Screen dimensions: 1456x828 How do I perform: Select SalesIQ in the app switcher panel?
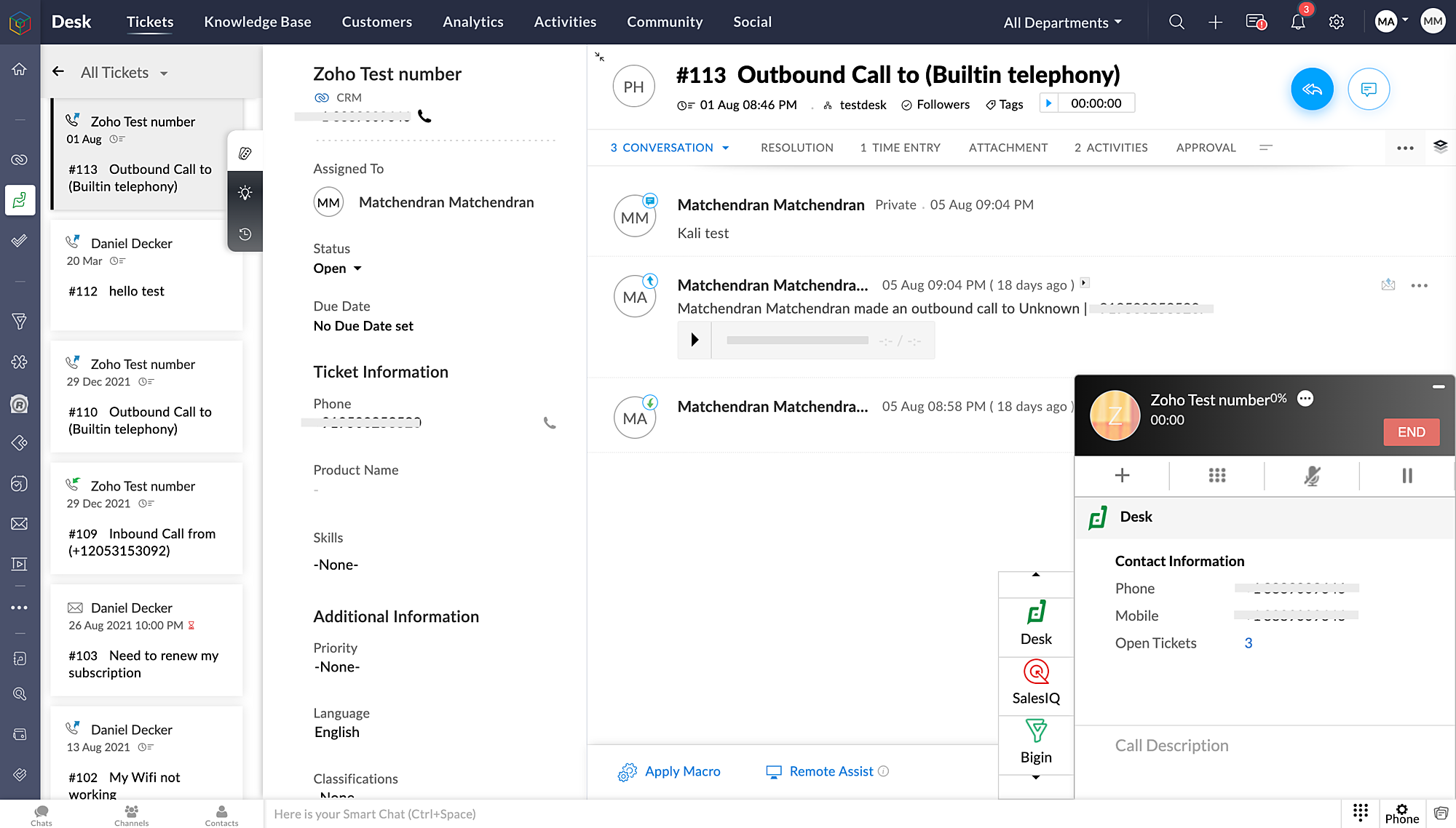click(1035, 682)
